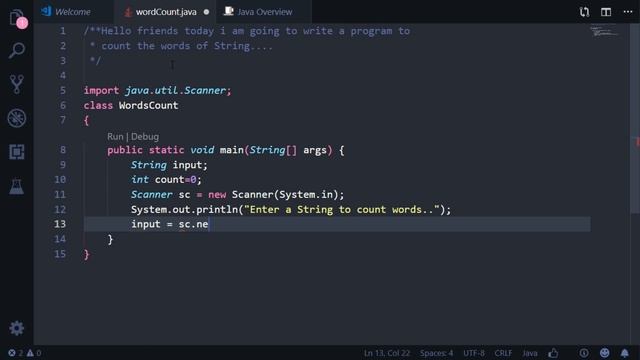Click the unsaved dot on wordCount.java tab

click(206, 12)
